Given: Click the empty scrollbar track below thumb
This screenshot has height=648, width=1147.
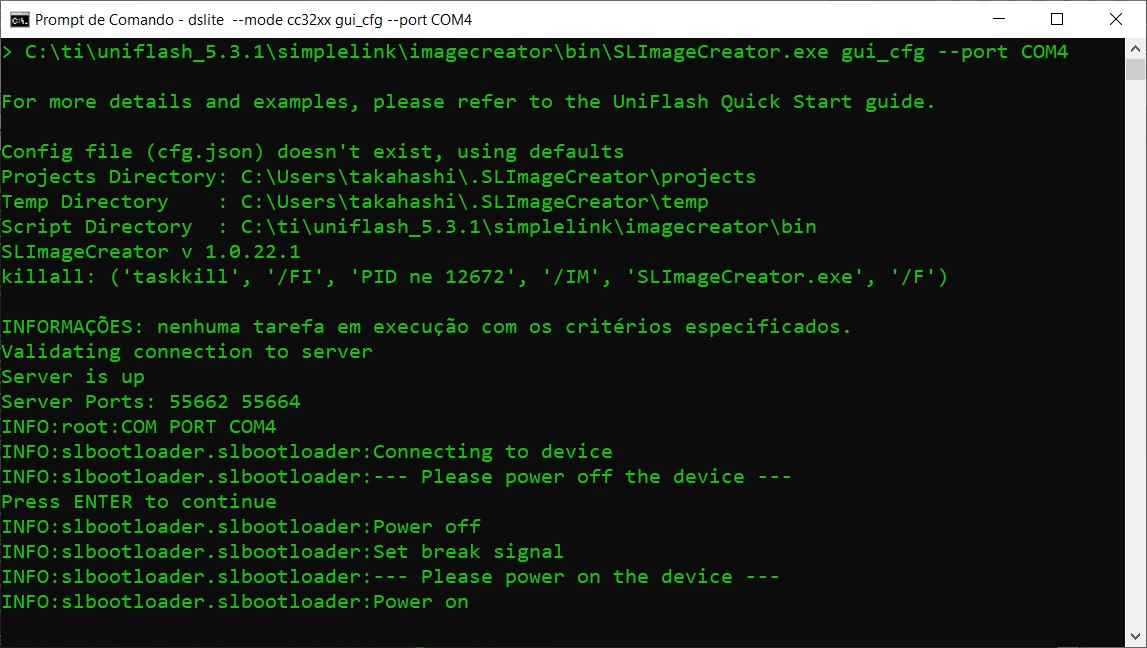Looking at the screenshot, I should (x=1135, y=353).
